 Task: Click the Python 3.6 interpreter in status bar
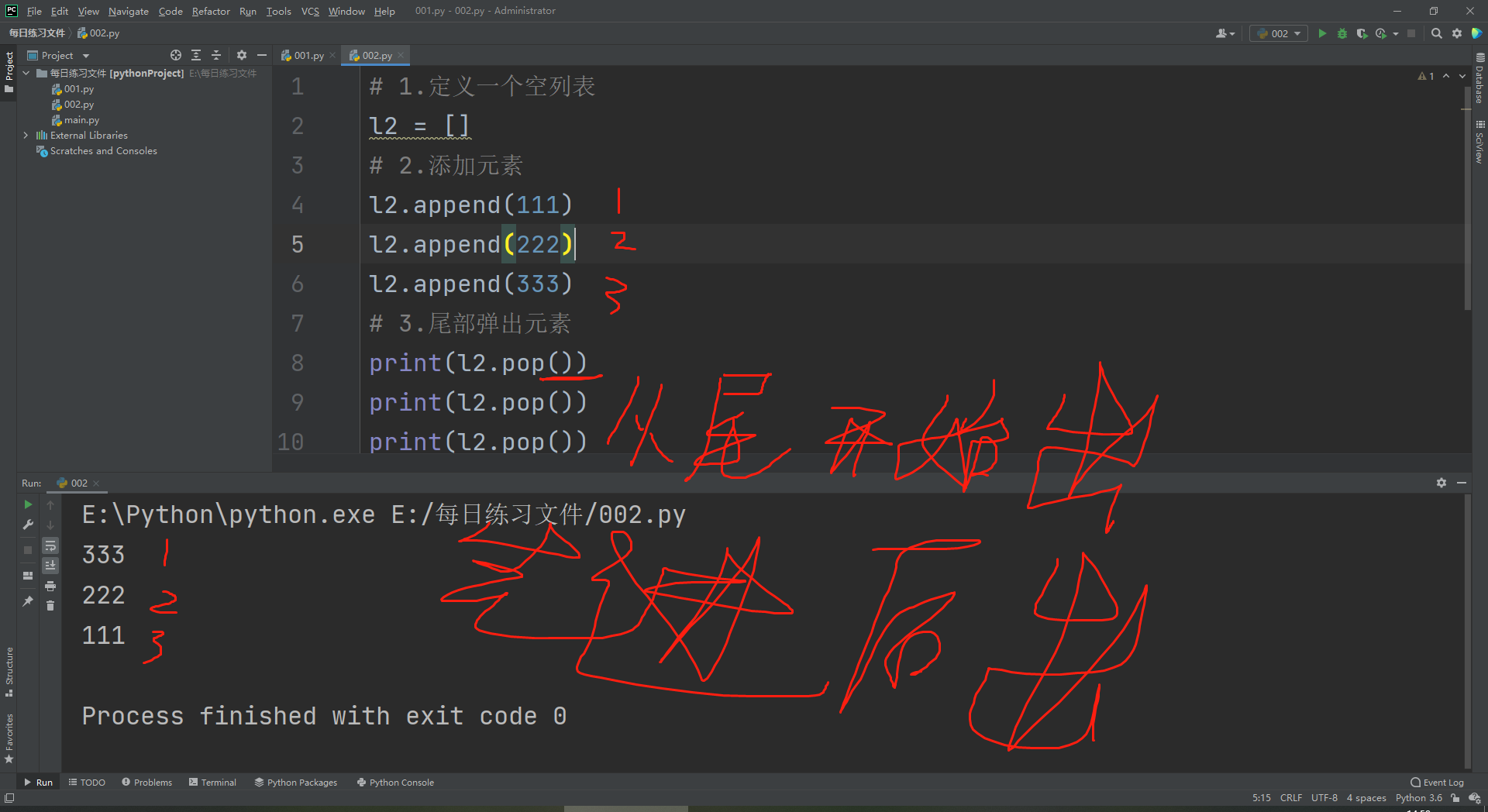point(1419,798)
